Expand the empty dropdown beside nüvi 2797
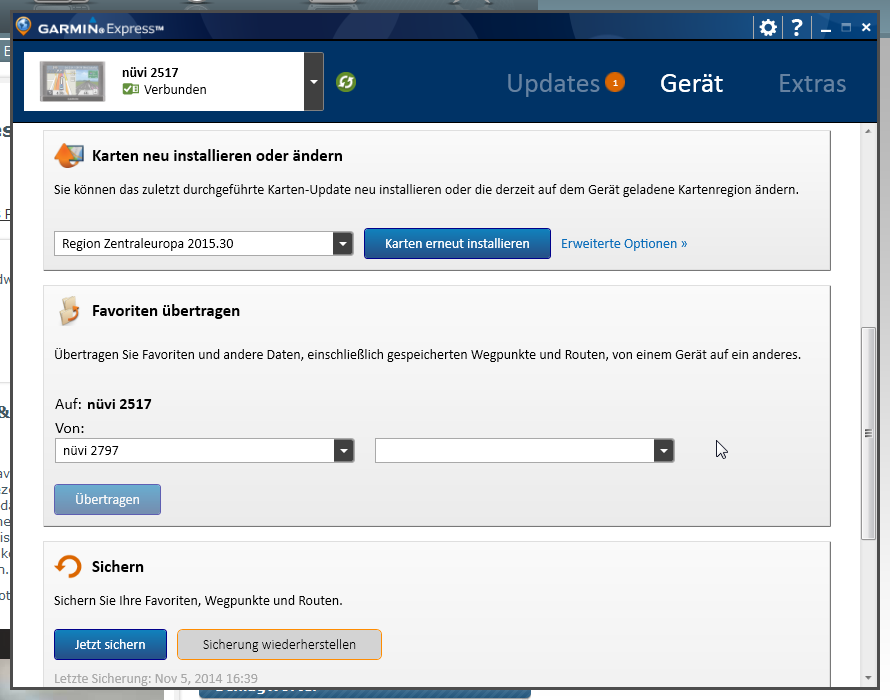This screenshot has height=700, width=890. tap(664, 451)
